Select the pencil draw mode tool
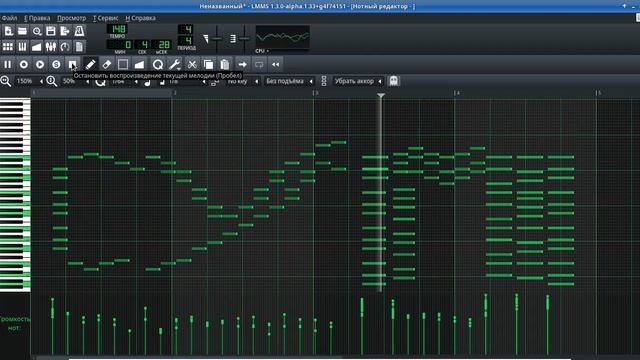Screen dimensions: 640x360 90,64
